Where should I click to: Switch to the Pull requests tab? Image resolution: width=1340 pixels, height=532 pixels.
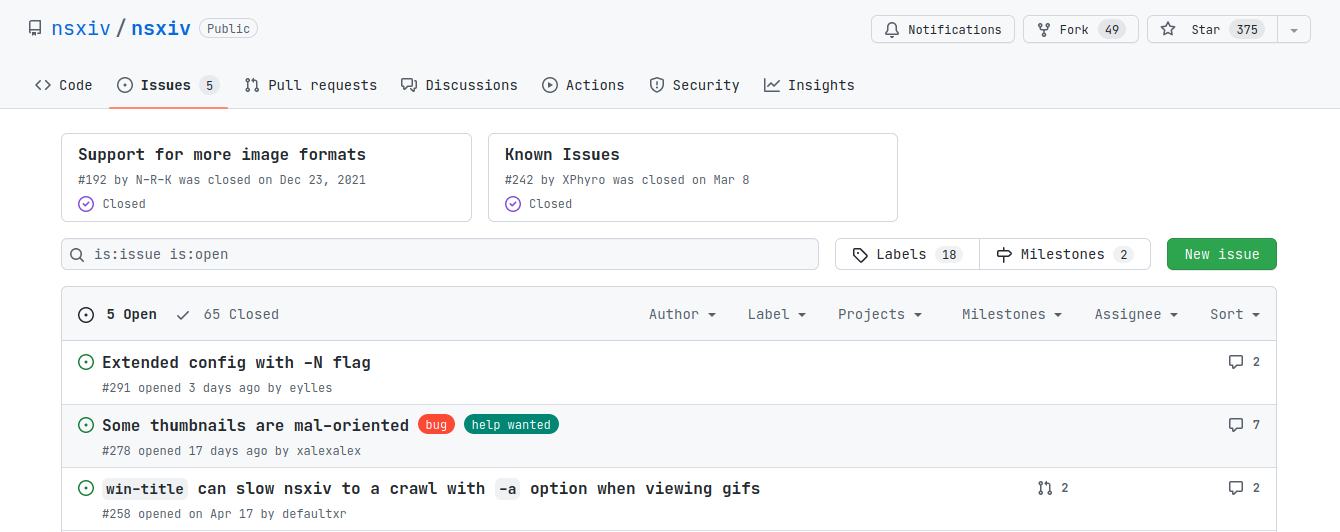(311, 85)
